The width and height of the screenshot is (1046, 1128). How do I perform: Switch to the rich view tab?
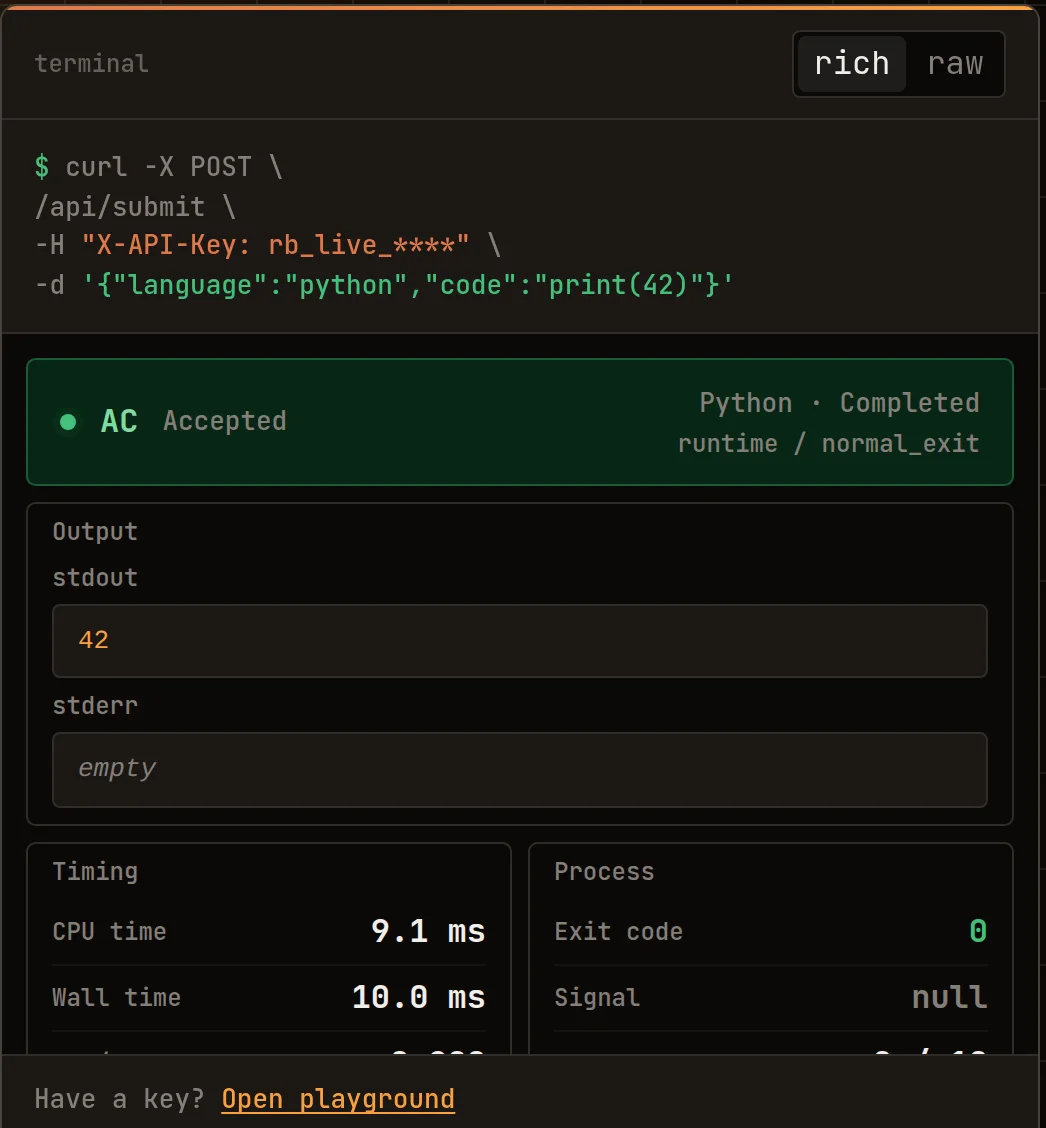(852, 64)
